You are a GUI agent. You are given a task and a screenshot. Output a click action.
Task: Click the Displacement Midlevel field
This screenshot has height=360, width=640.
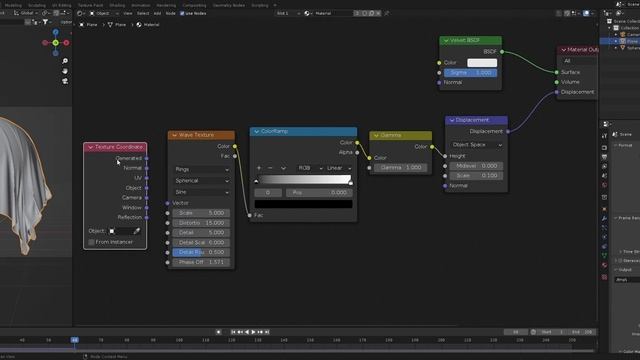(x=476, y=166)
